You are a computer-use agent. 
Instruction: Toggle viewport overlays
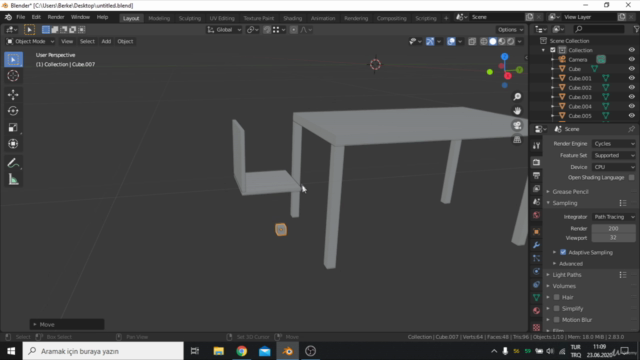[451, 41]
